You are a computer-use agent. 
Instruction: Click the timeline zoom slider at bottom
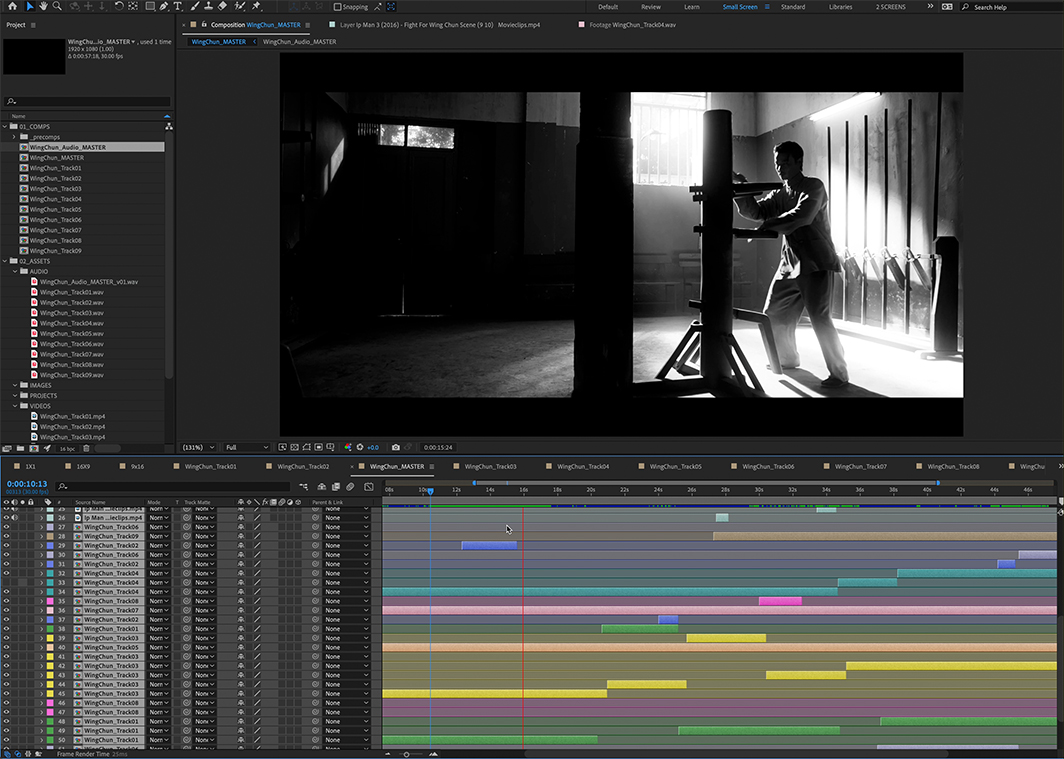pos(407,754)
